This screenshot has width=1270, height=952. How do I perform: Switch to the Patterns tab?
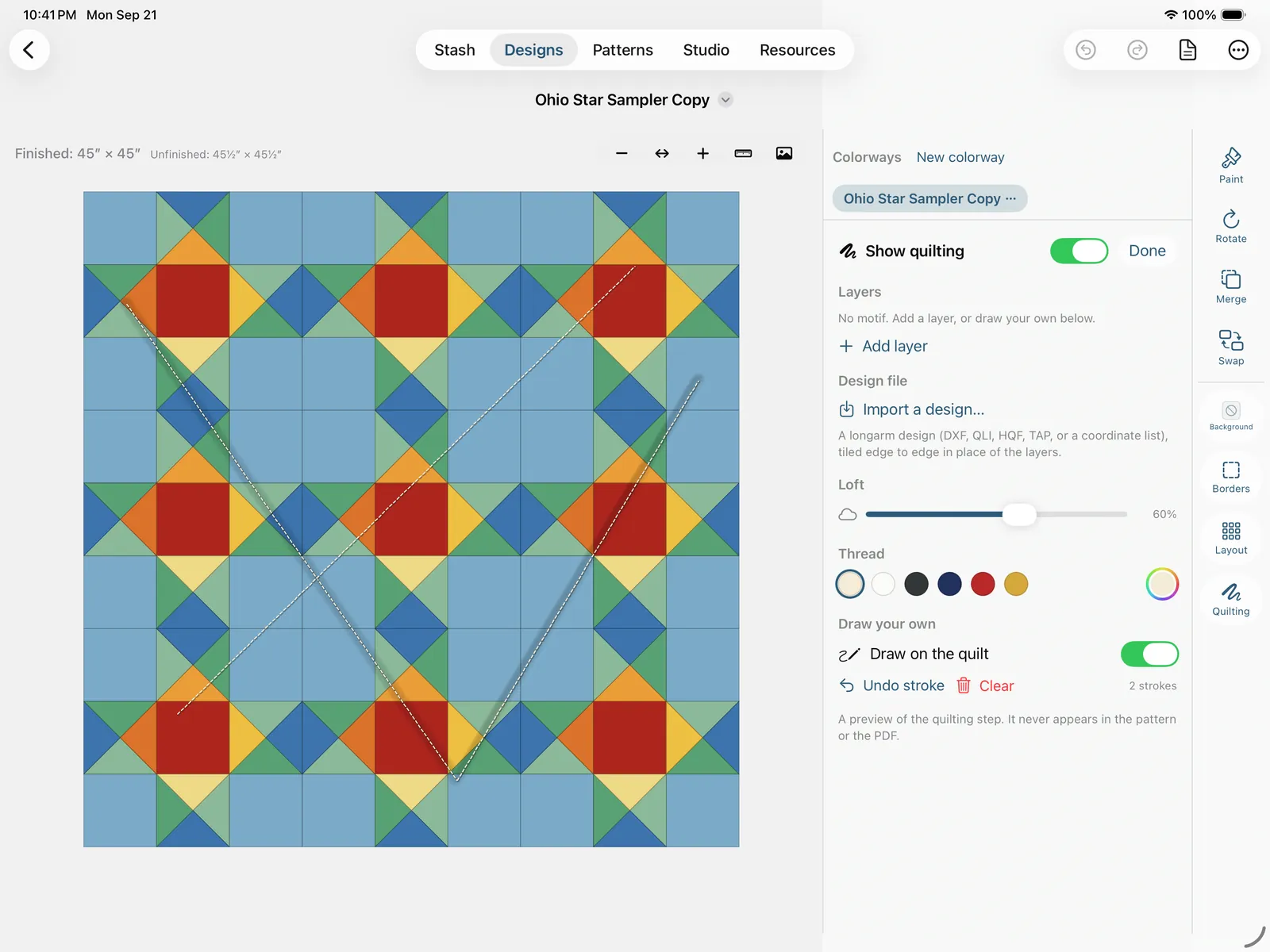(622, 50)
